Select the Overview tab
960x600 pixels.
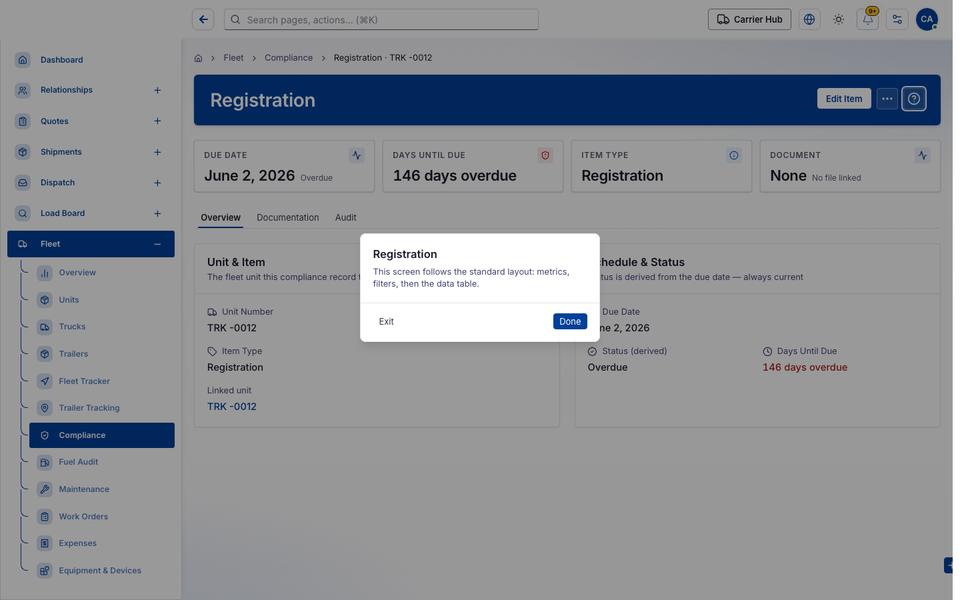point(220,217)
